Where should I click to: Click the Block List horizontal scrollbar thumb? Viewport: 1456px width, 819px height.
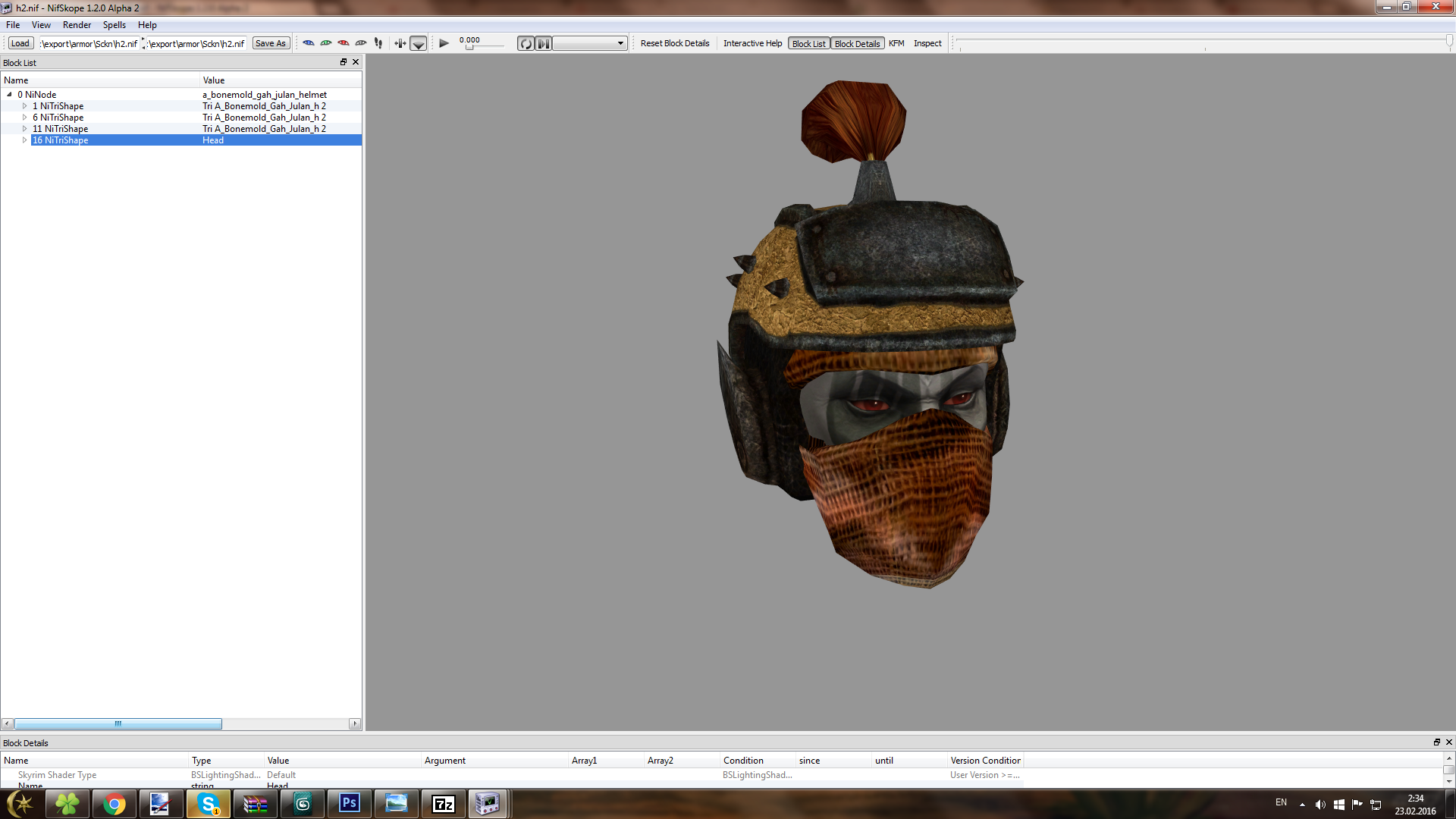point(118,724)
